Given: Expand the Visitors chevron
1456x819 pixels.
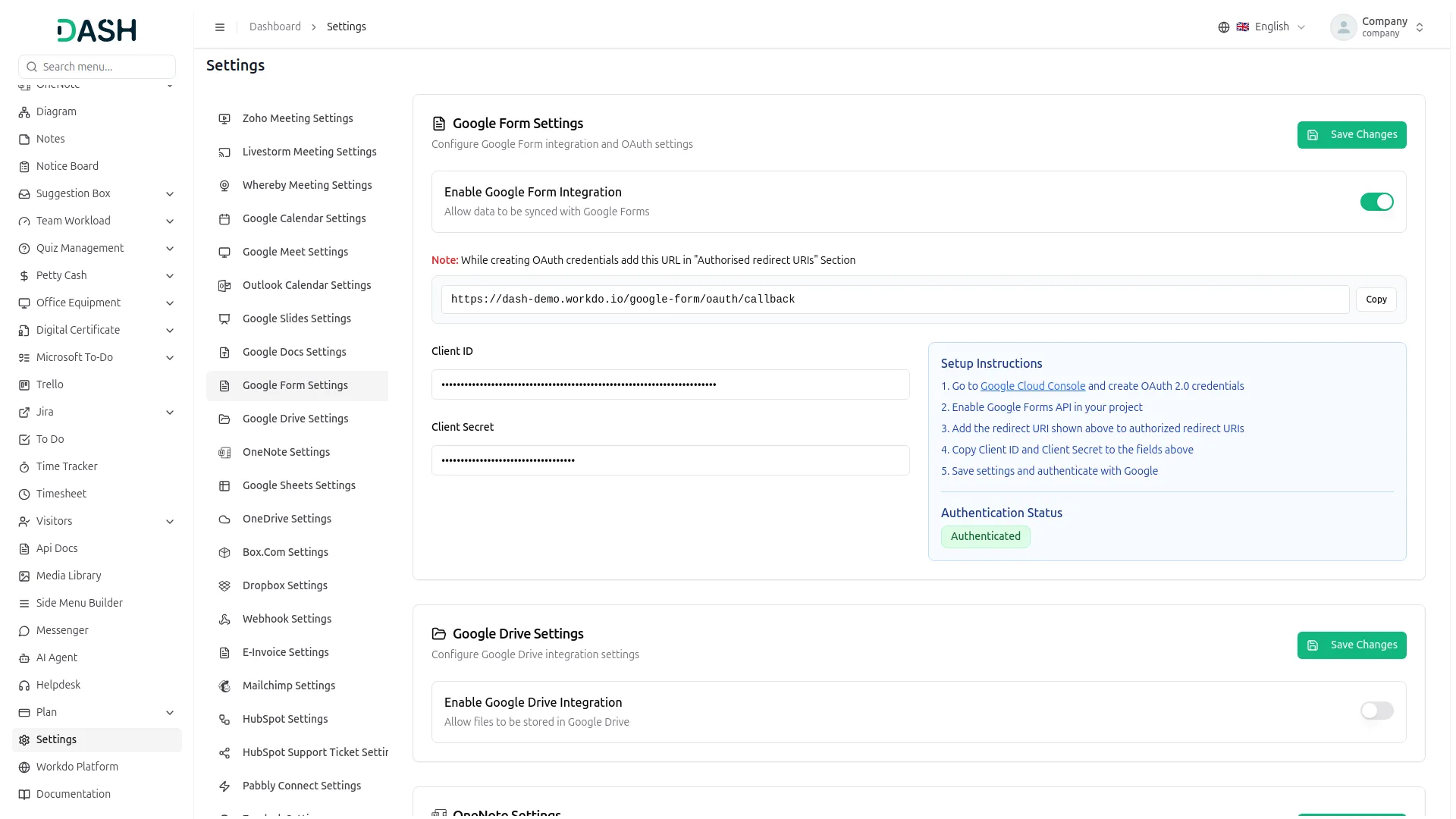Looking at the screenshot, I should [x=170, y=522].
